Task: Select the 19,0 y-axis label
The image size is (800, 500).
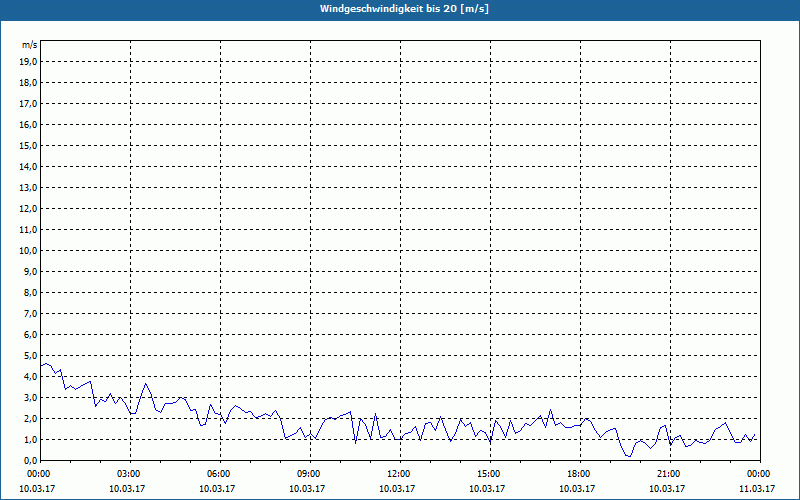Action: (28, 61)
